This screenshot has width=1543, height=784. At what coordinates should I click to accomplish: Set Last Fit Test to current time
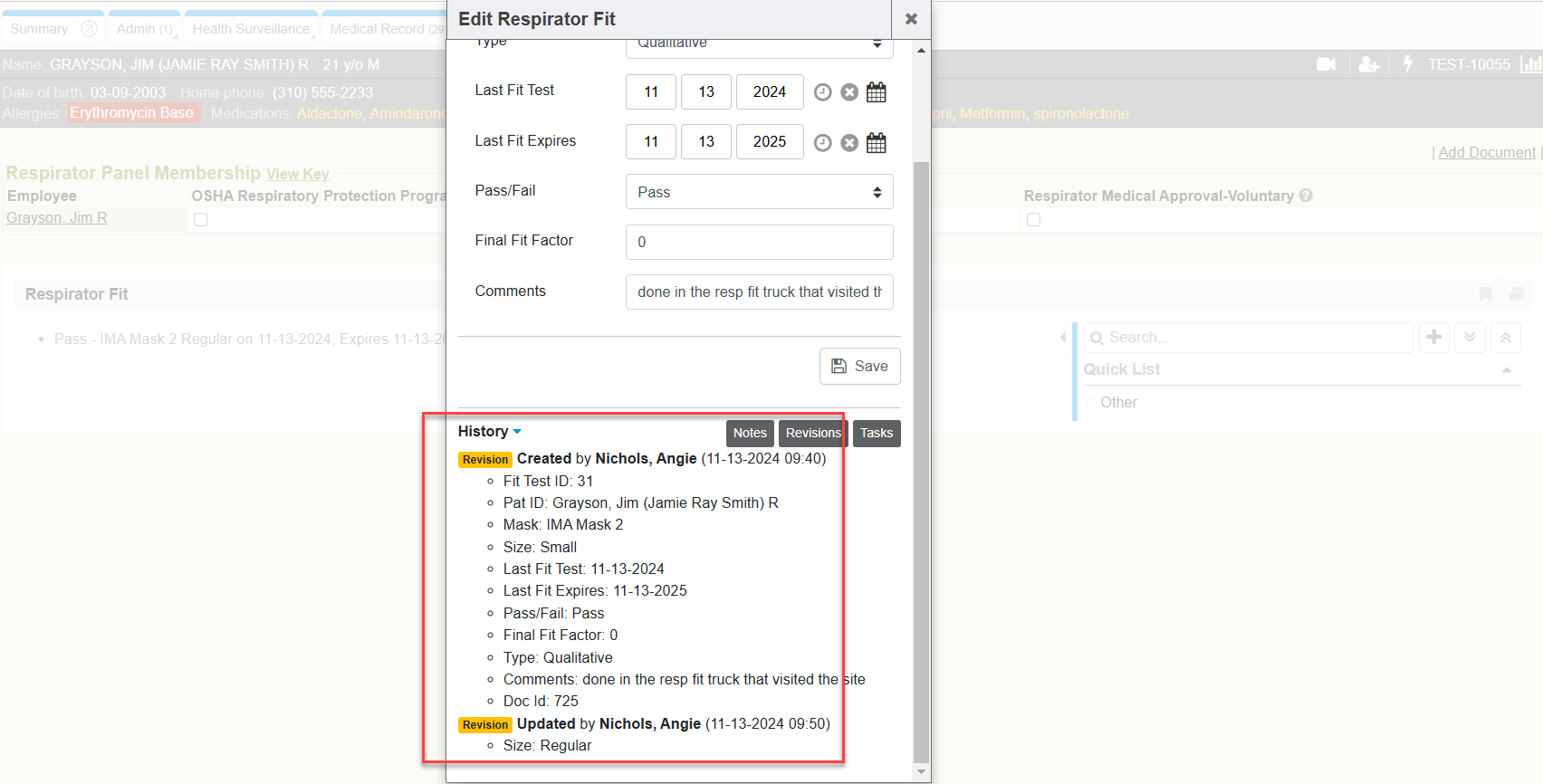coord(822,92)
